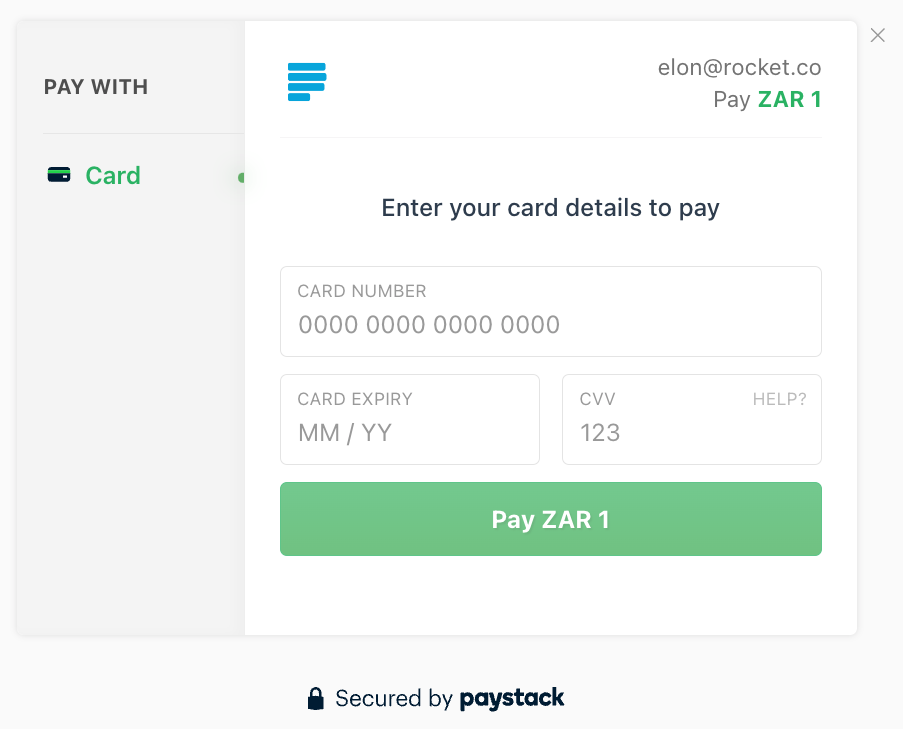Screen dimensions: 903x729
Task: Select the Card payment method label
Action: pyautogui.click(x=113, y=175)
